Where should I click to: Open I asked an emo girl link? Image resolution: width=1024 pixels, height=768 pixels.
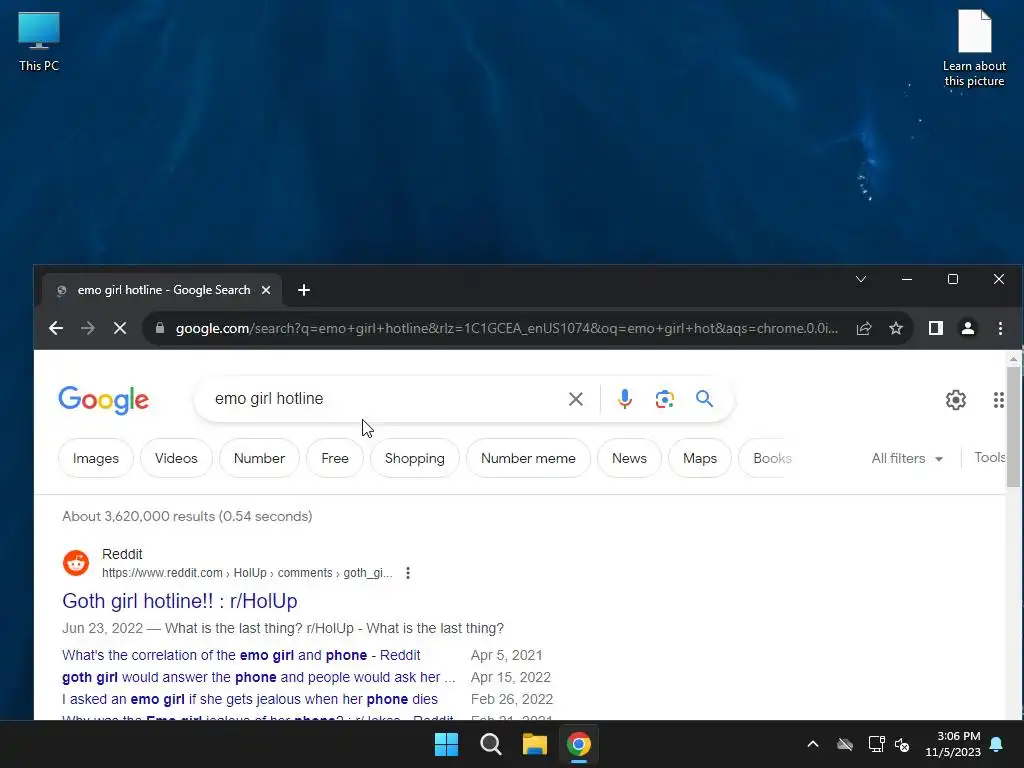pos(249,699)
